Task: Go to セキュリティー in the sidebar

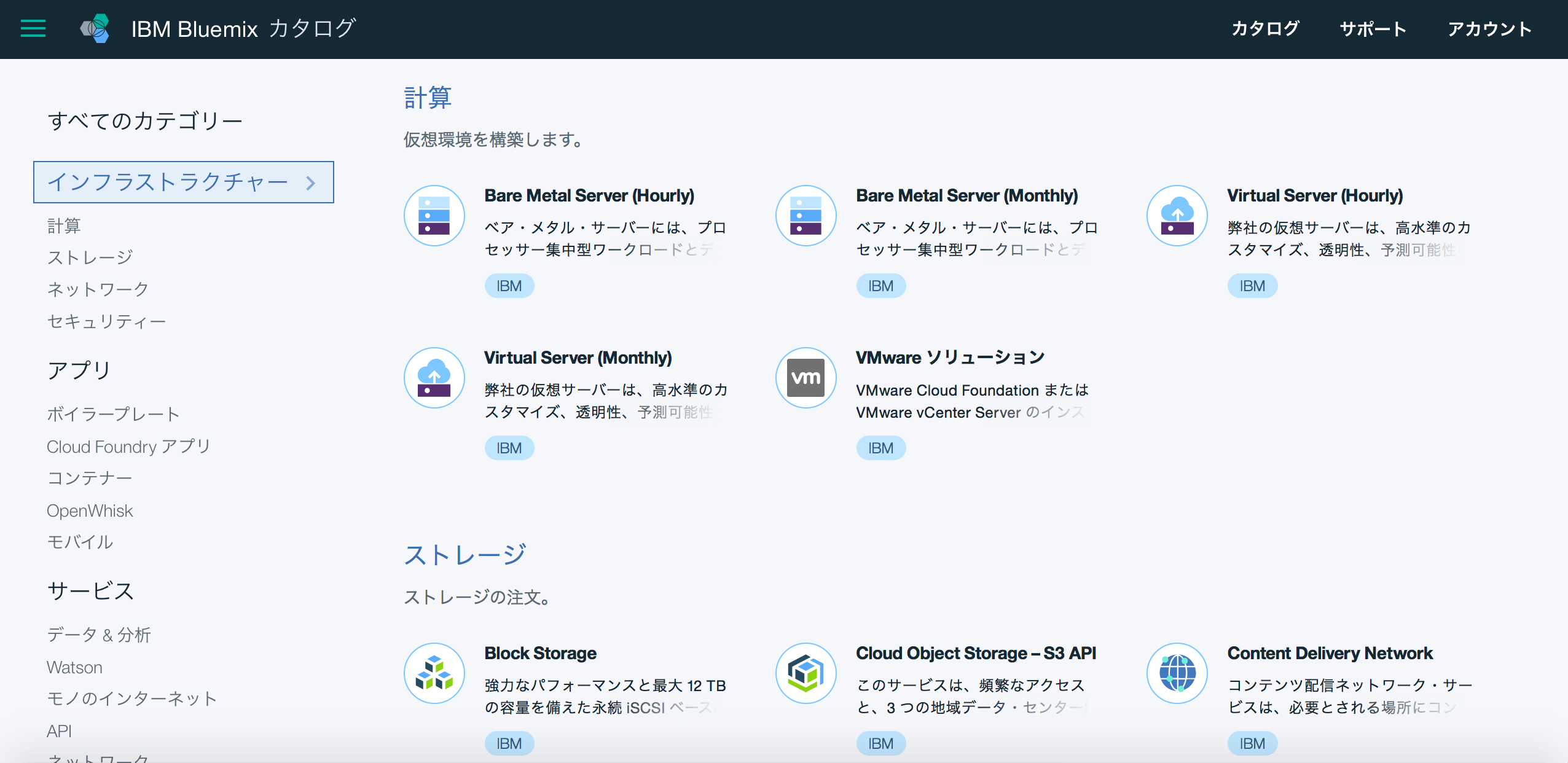Action: click(x=107, y=321)
